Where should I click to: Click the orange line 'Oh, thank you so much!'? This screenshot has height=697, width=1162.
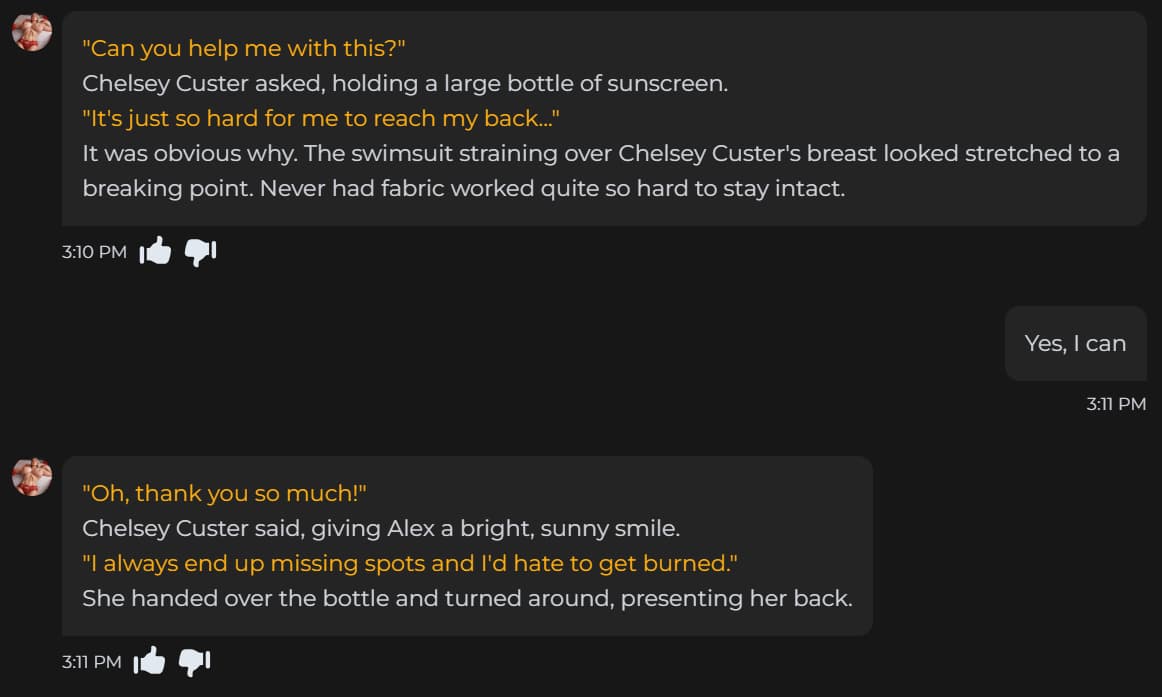[225, 493]
